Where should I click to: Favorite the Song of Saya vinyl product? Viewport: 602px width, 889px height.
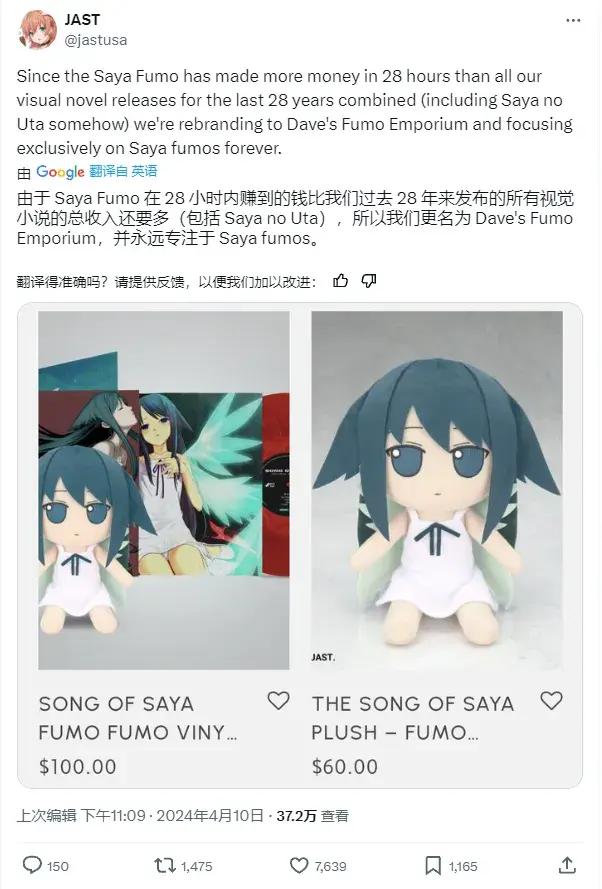click(278, 701)
